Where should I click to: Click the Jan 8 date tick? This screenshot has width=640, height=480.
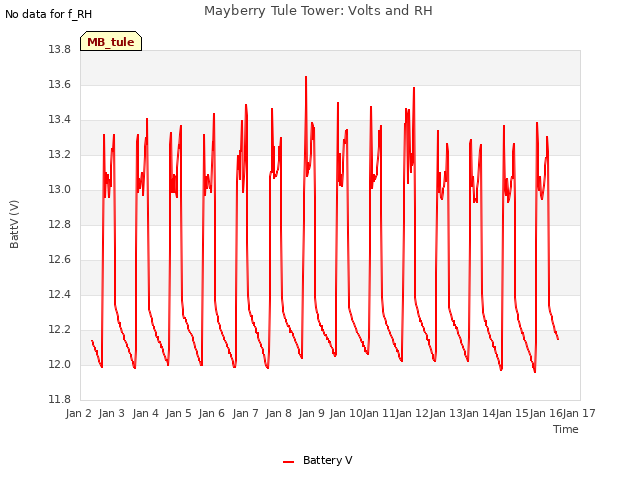coord(278,413)
